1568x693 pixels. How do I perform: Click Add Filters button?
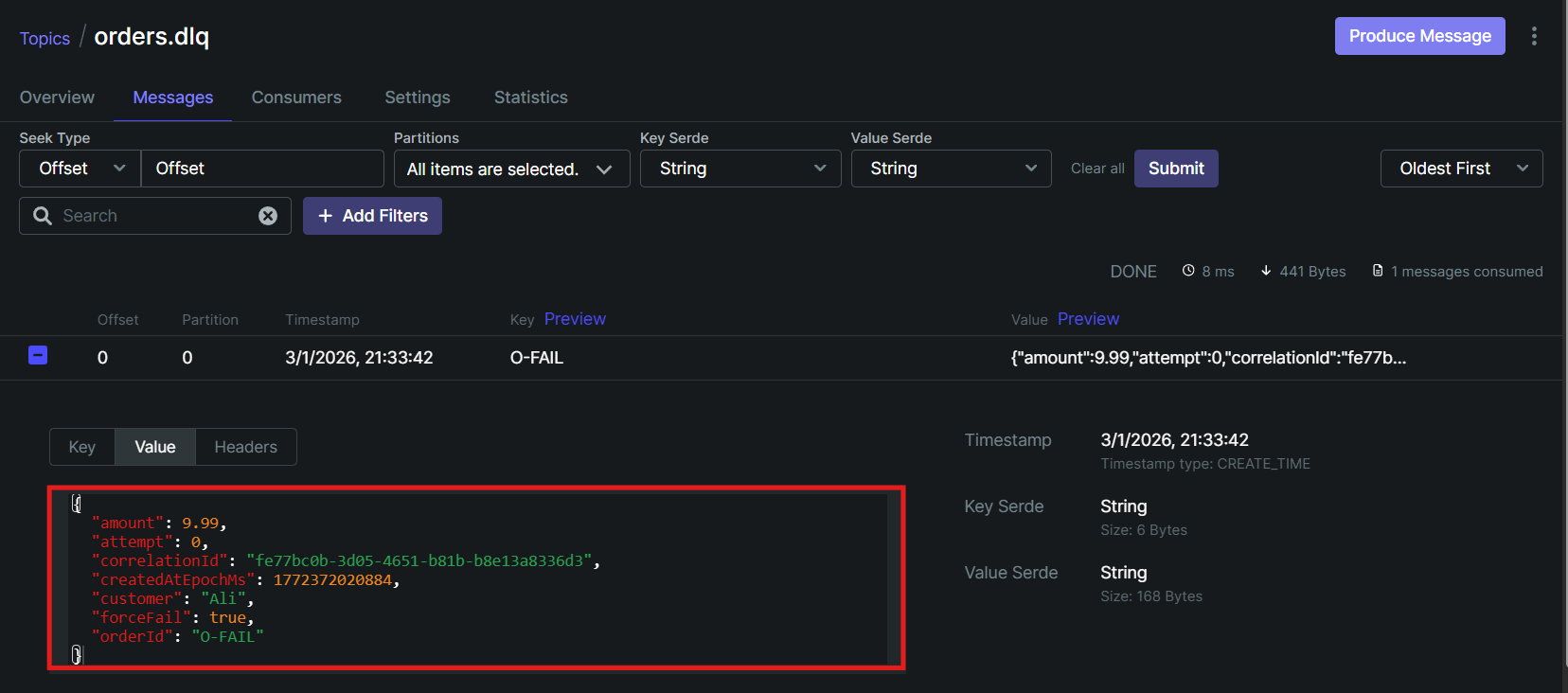tap(372, 216)
